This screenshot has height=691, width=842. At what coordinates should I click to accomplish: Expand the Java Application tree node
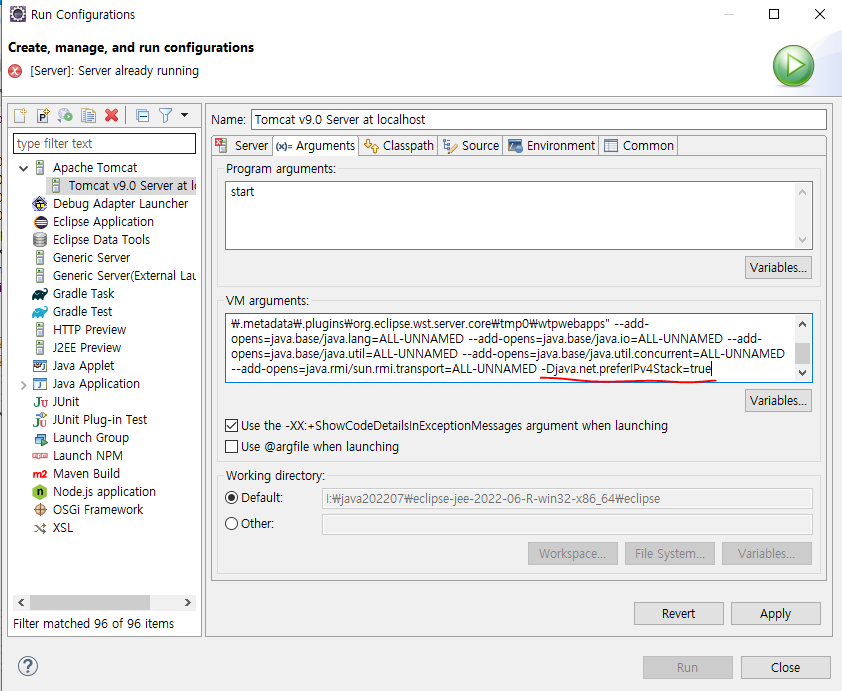pyautogui.click(x=23, y=384)
